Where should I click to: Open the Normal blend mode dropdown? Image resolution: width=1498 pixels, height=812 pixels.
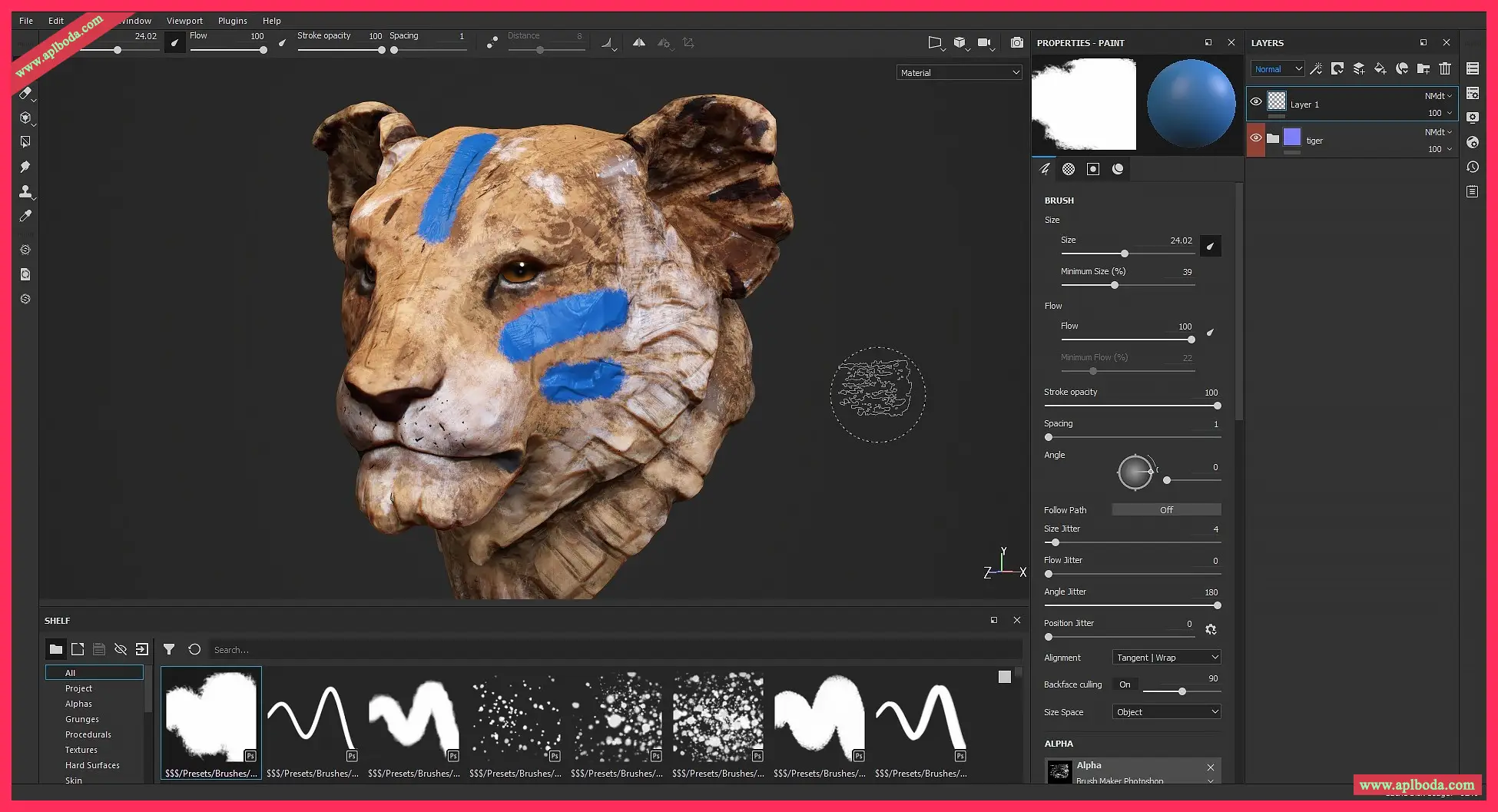pos(1277,69)
